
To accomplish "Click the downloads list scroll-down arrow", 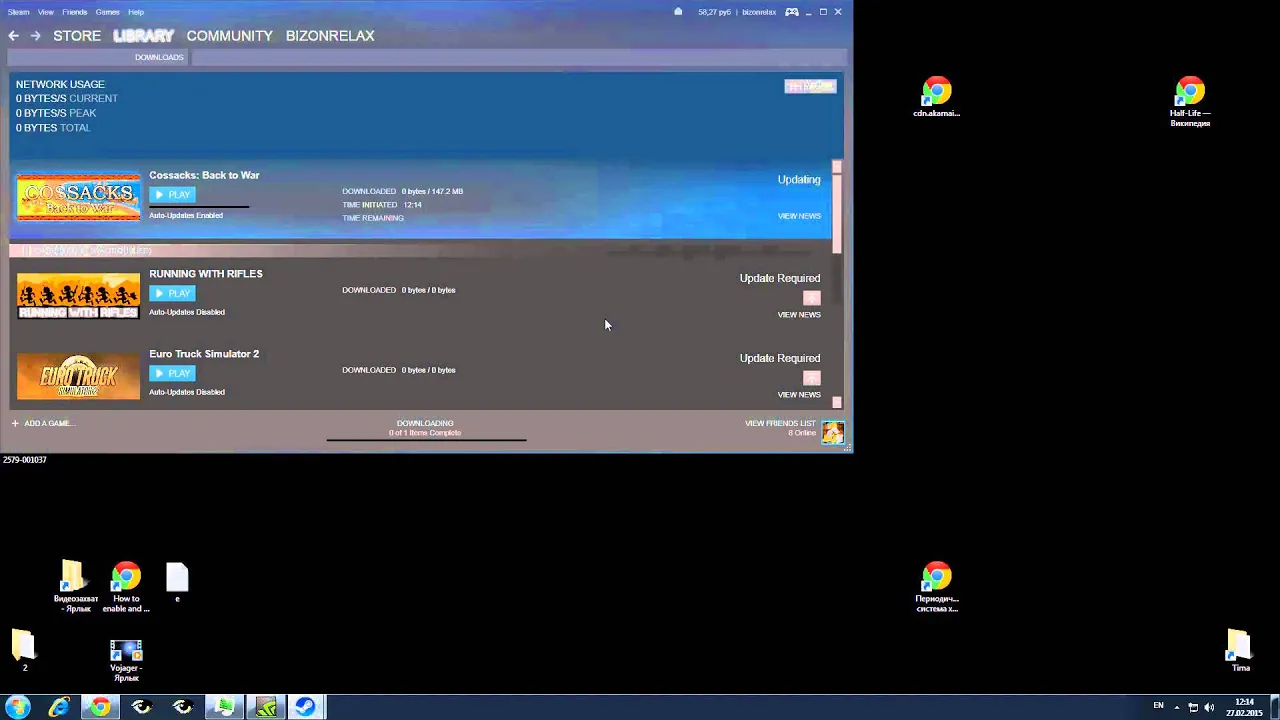I will [x=837, y=402].
